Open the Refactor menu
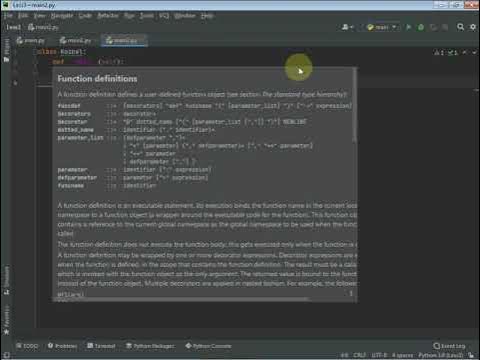Viewport: 480px width, 360px height. (x=108, y=16)
